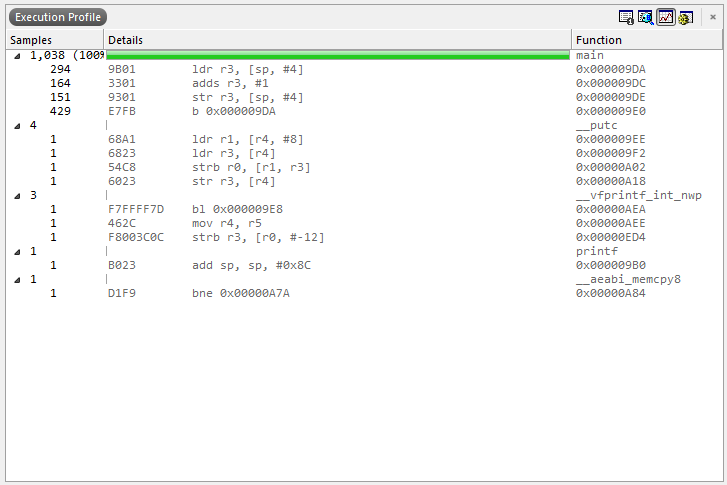Collapse the printf function node
The image size is (727, 485).
17,252
